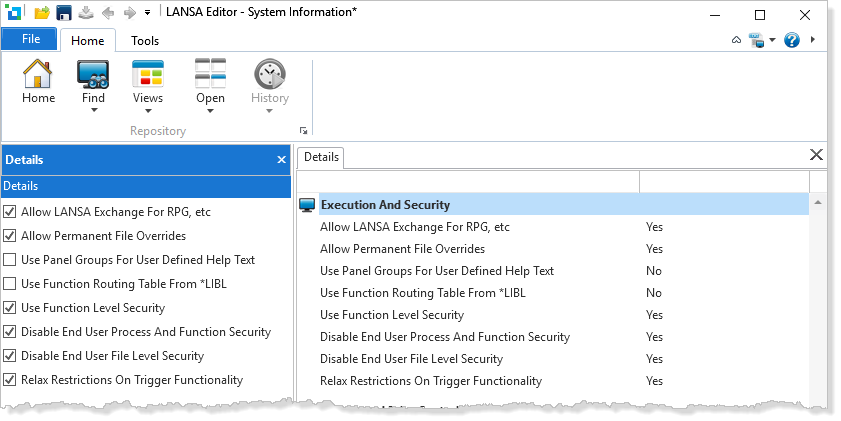Open the File menu

tap(30, 40)
